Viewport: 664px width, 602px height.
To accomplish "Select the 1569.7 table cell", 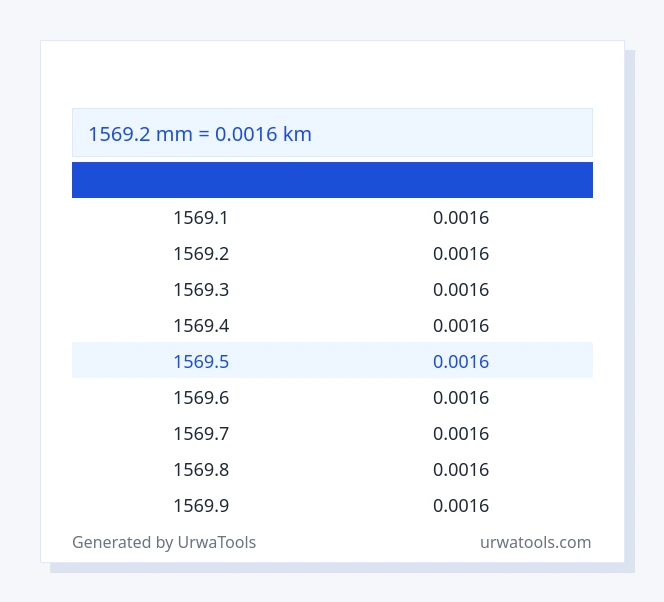I will point(201,434).
